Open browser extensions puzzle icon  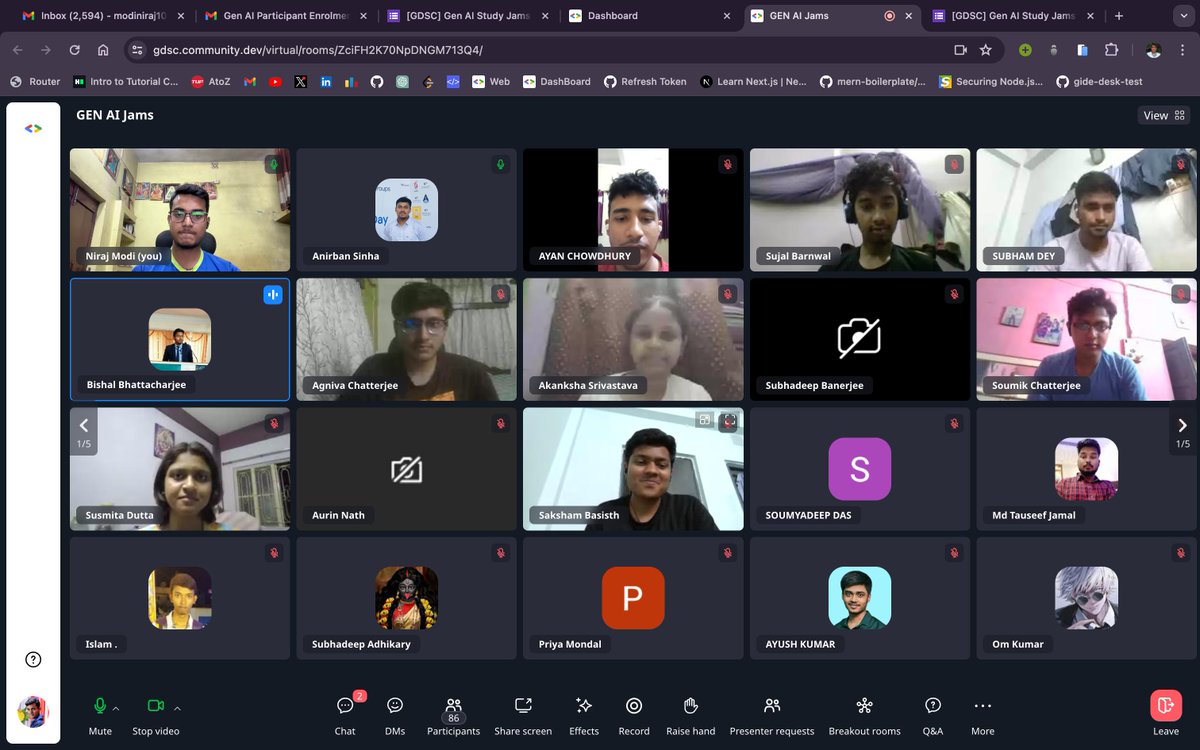click(x=1111, y=50)
